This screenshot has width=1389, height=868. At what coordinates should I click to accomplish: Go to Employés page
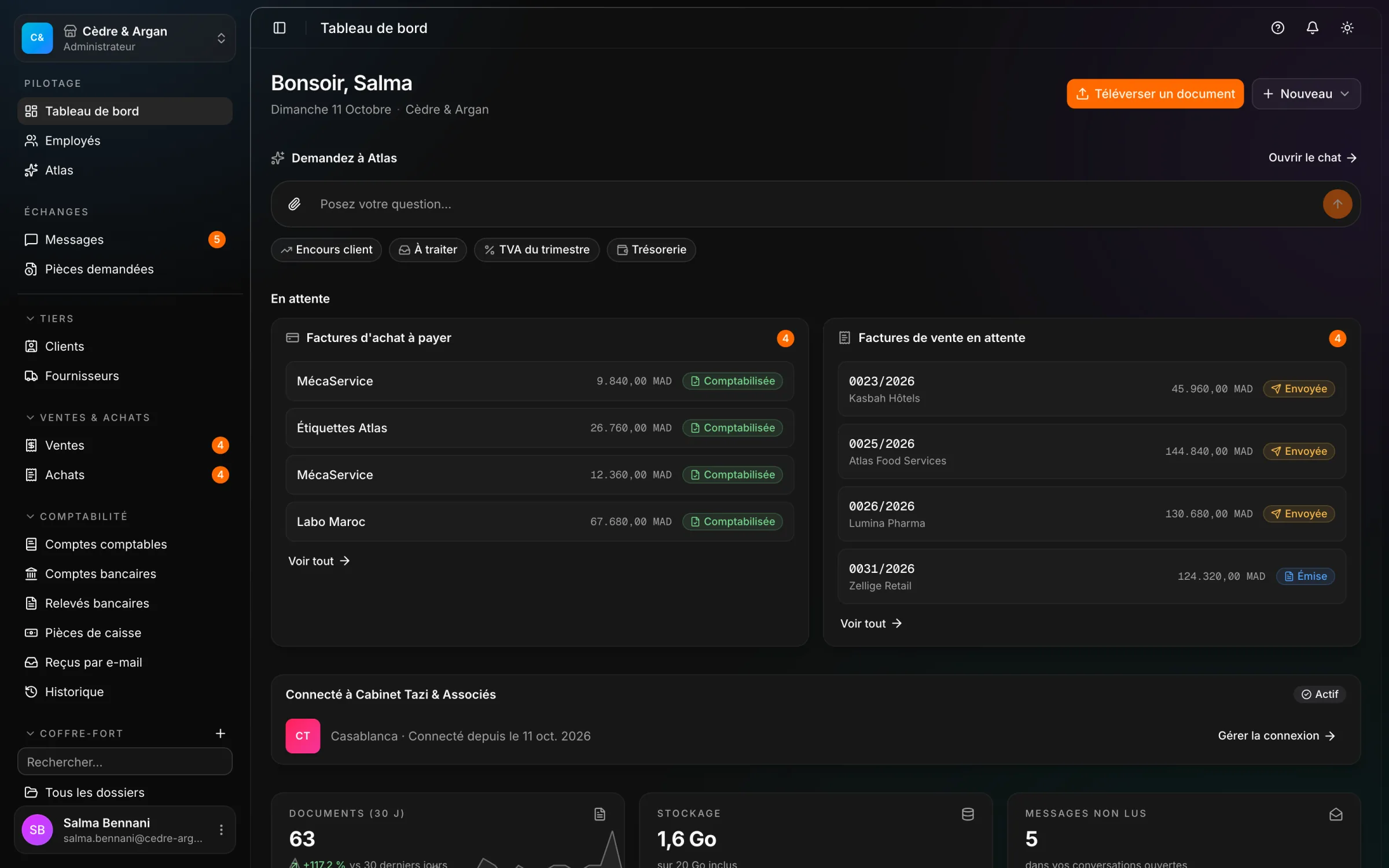pyautogui.click(x=125, y=141)
